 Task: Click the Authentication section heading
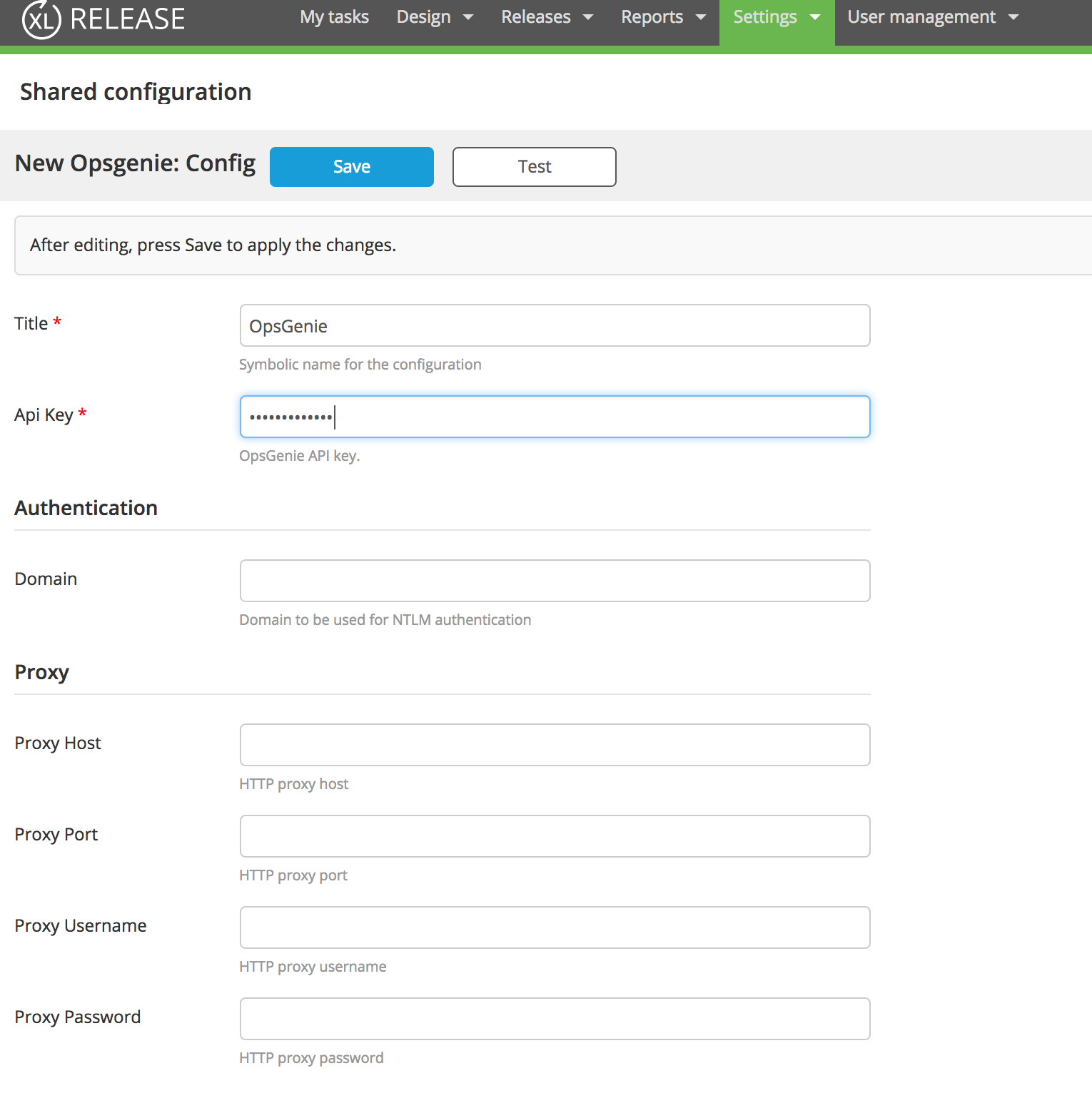[x=86, y=508]
